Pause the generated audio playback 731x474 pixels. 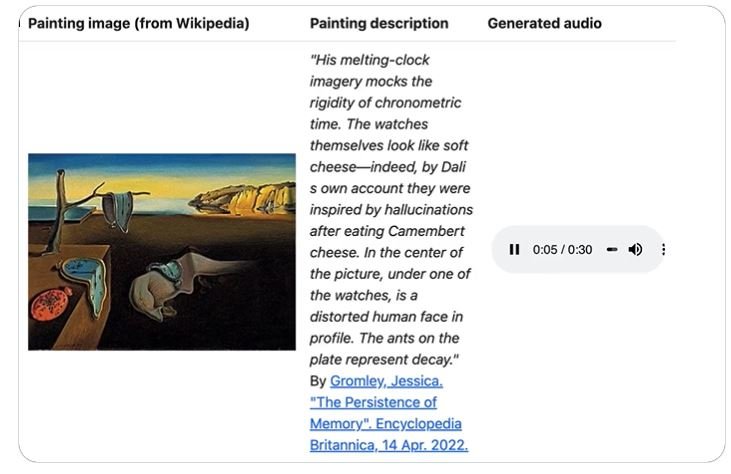514,250
